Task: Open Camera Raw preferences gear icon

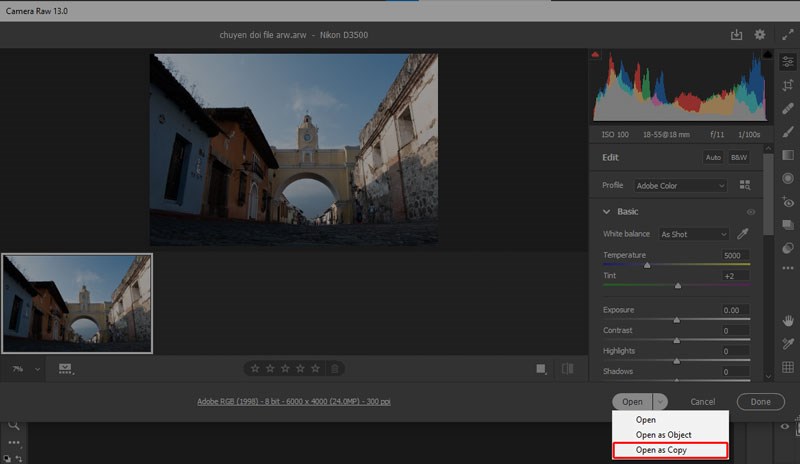Action: [760, 35]
